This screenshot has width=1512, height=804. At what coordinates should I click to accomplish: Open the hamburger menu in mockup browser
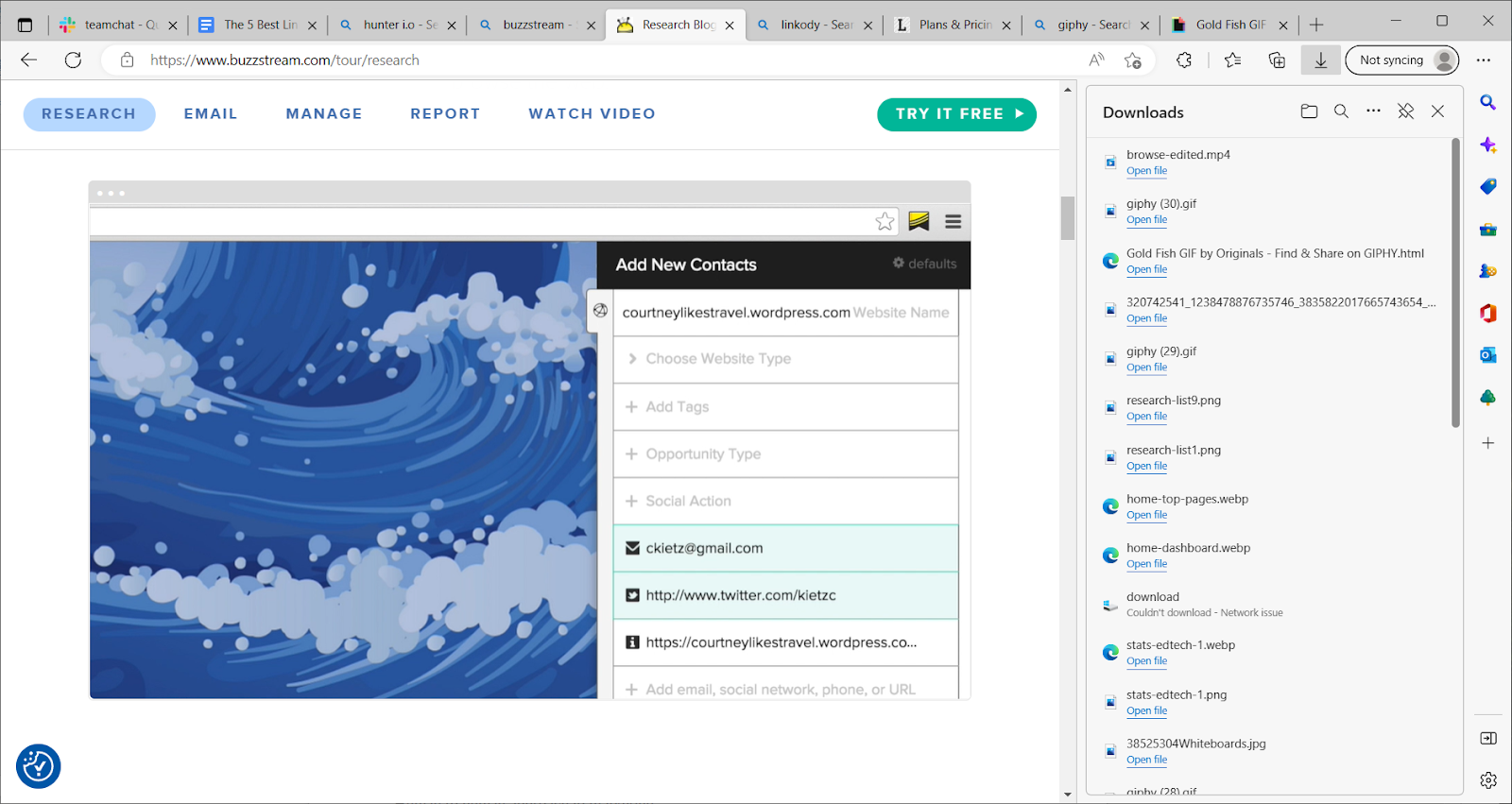[x=953, y=221]
